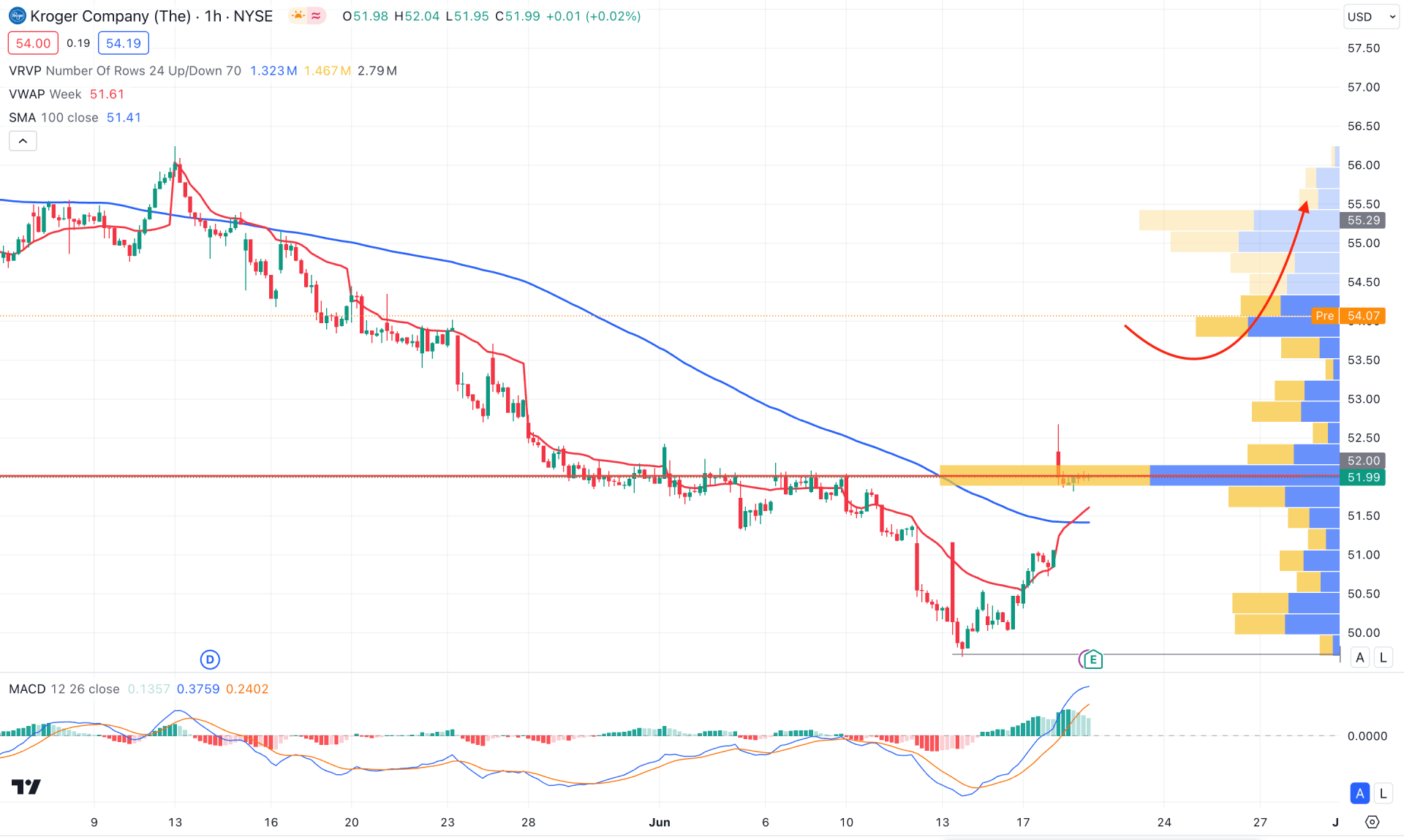Click the dividend D marker
Screen dimensions: 1404x840
(x=210, y=659)
